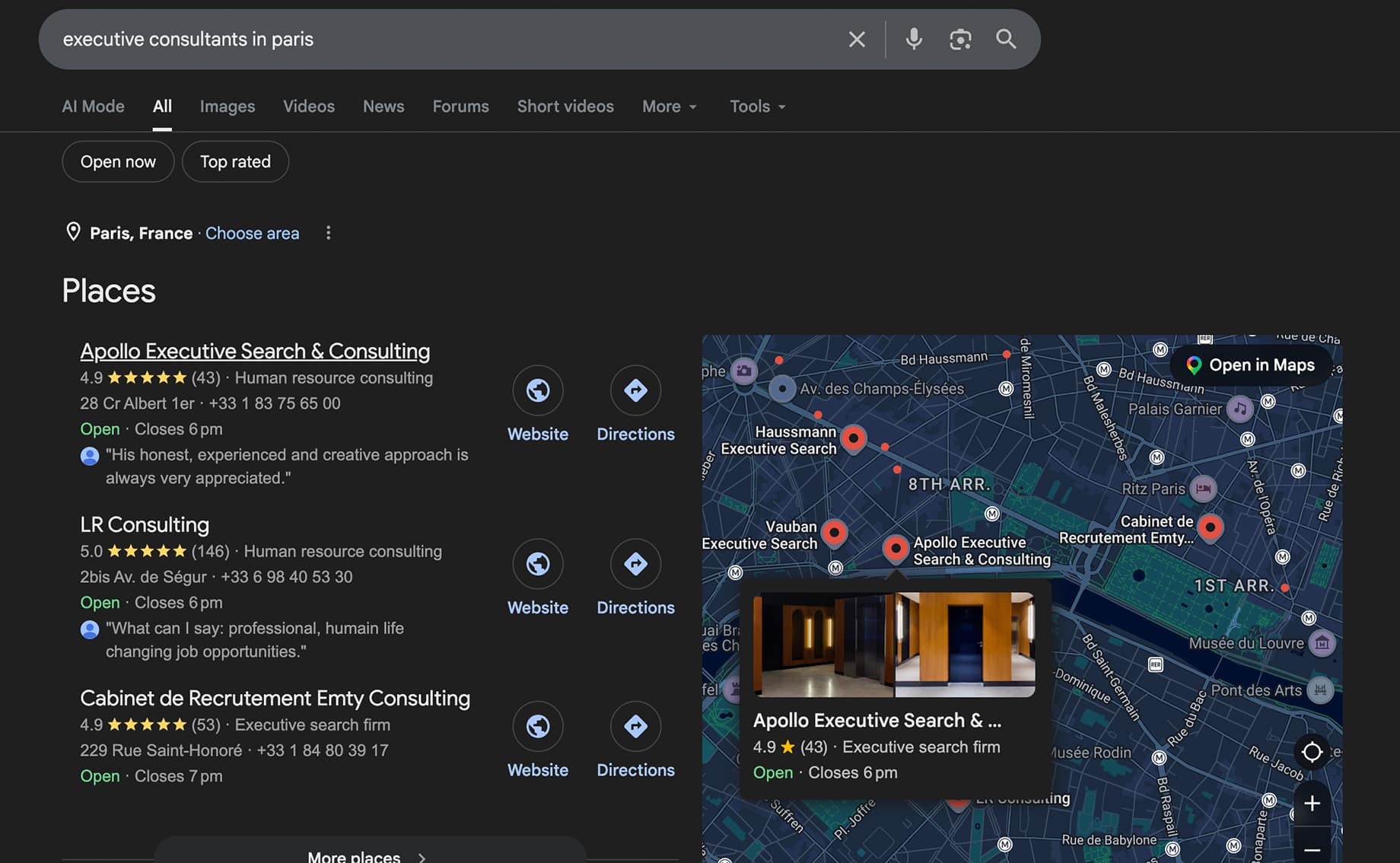Zoom out the map with minus button
Image resolution: width=1400 pixels, height=863 pixels.
1312,849
